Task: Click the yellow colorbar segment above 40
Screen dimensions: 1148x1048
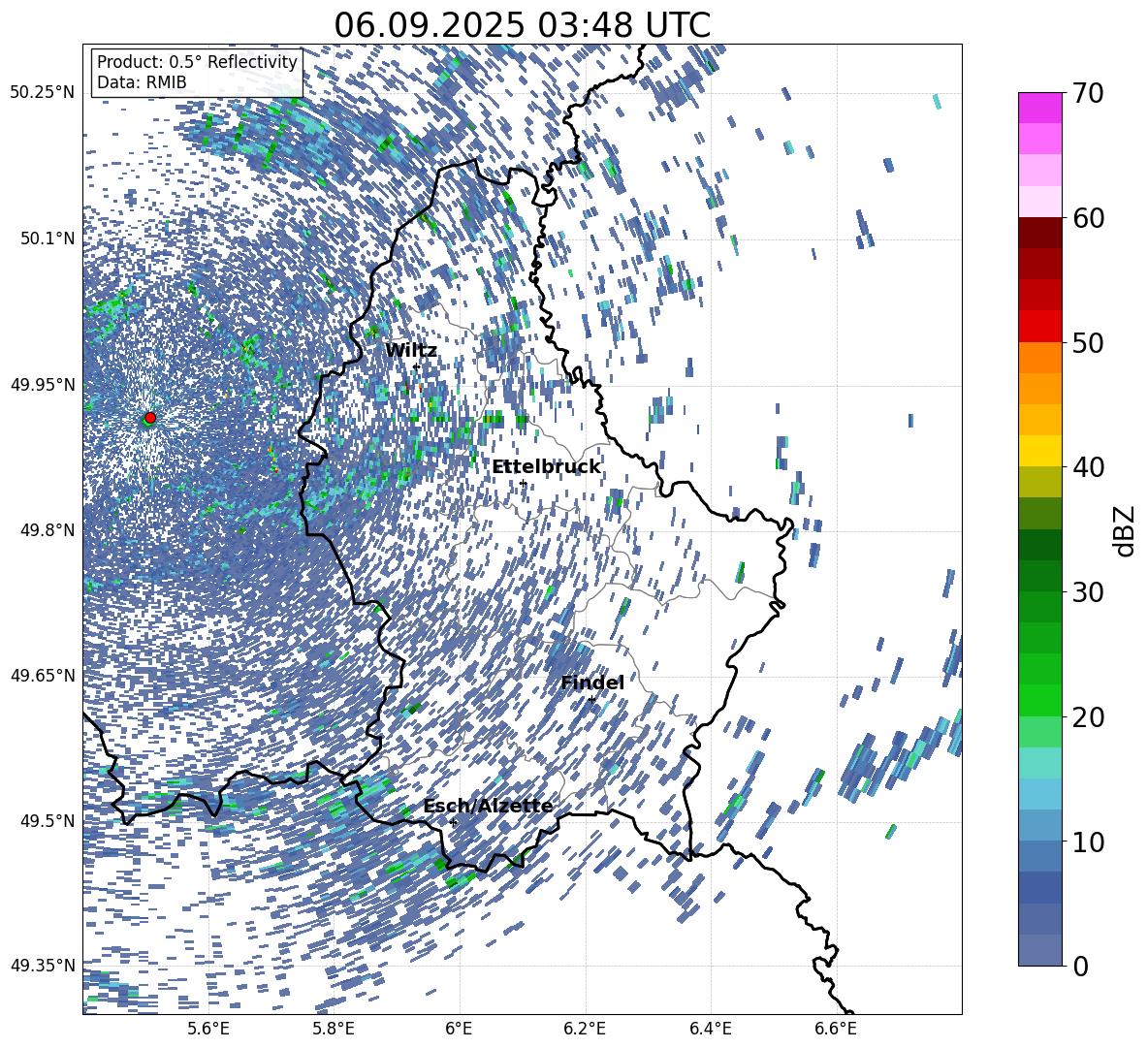Action: coord(1039,451)
